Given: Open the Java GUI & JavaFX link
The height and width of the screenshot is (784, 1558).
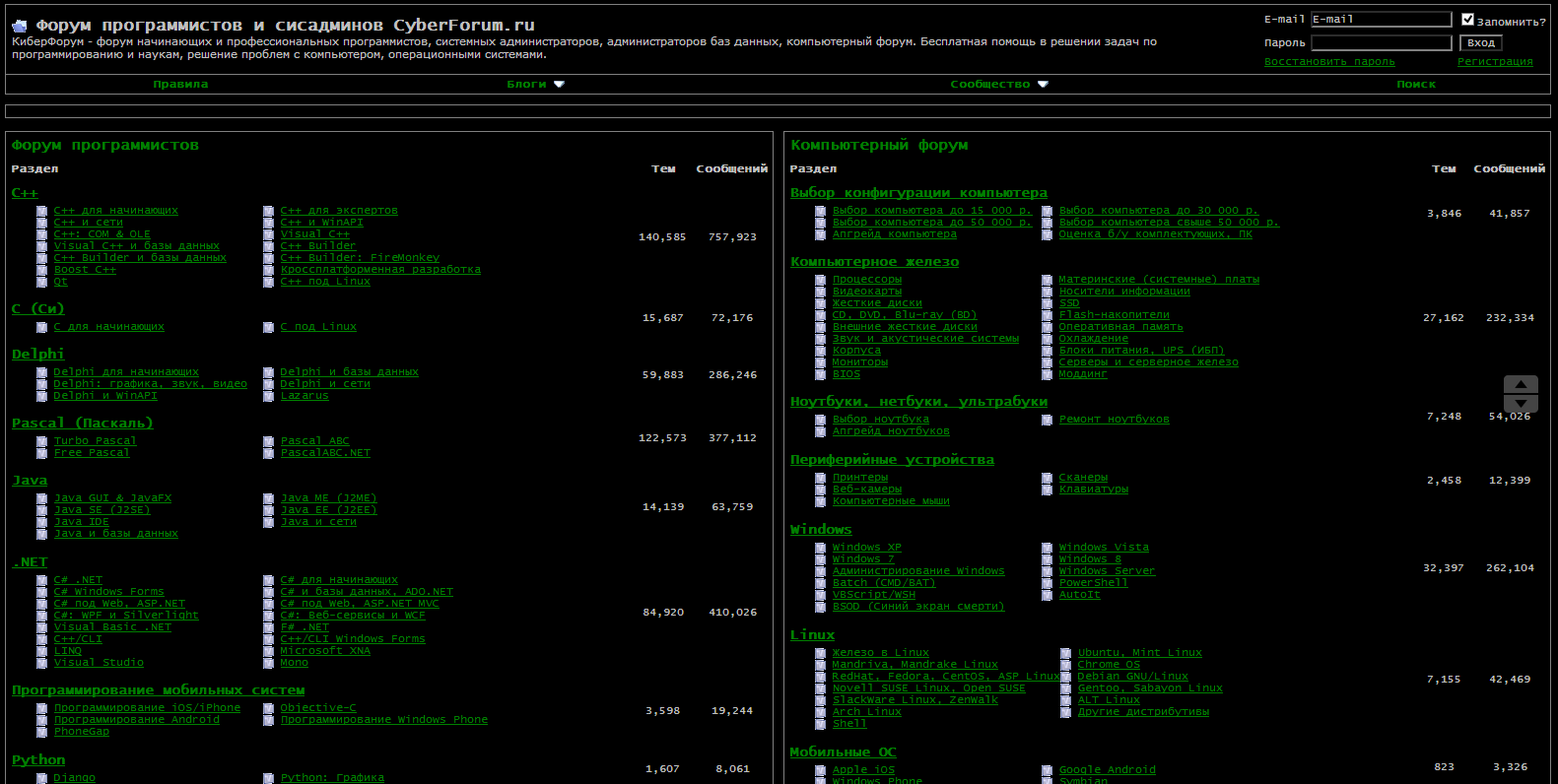Looking at the screenshot, I should (x=112, y=498).
